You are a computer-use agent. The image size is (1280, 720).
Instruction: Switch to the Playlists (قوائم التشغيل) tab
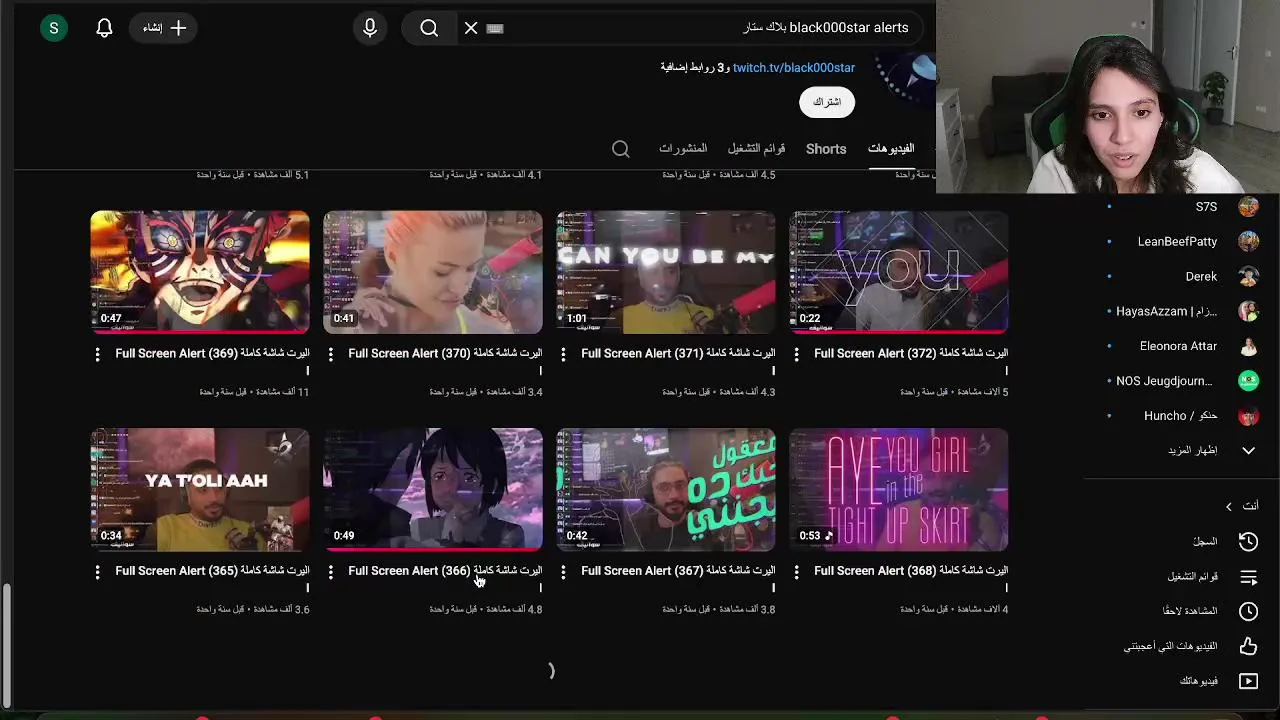point(756,148)
